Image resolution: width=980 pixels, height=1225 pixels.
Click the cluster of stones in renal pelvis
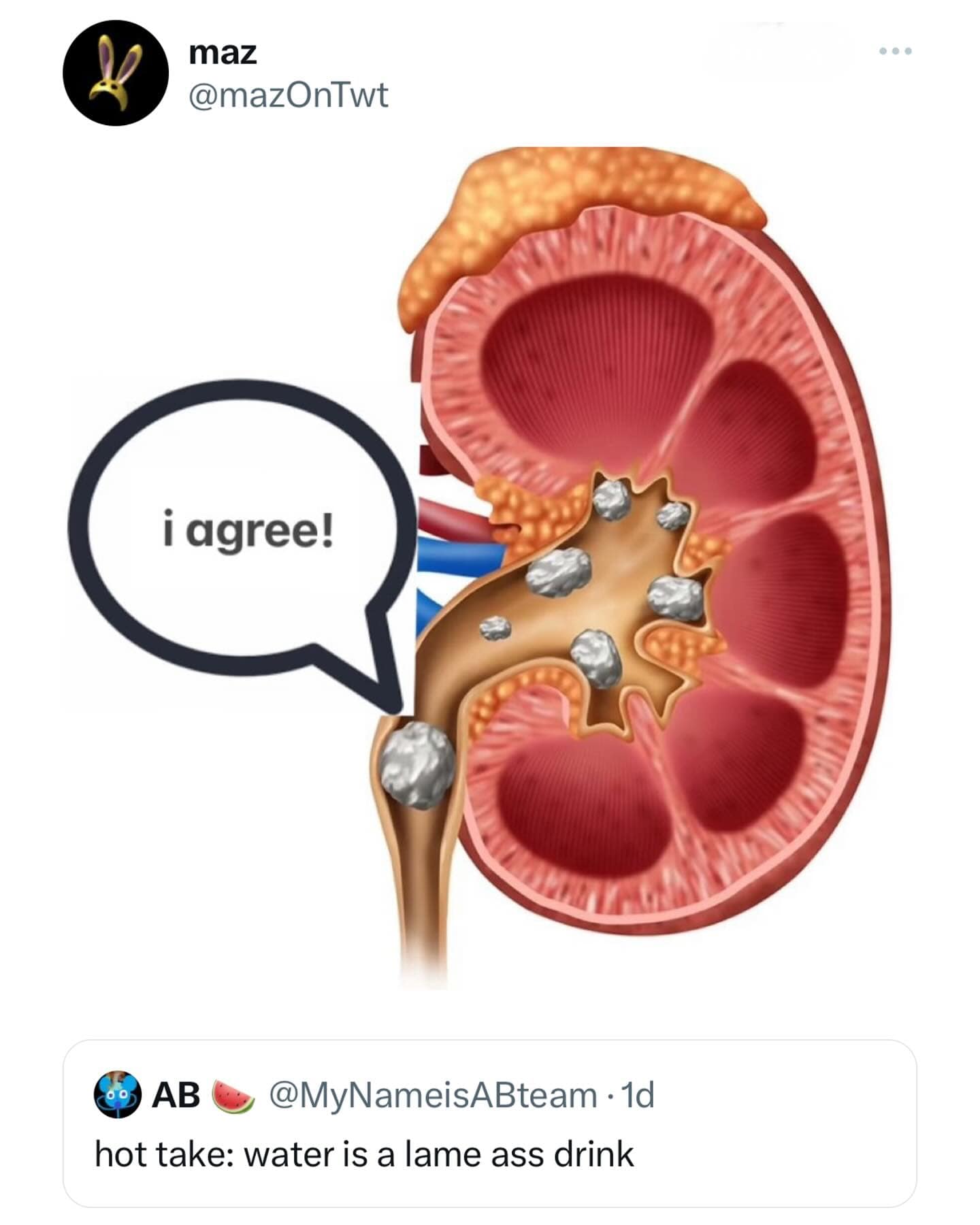click(606, 578)
